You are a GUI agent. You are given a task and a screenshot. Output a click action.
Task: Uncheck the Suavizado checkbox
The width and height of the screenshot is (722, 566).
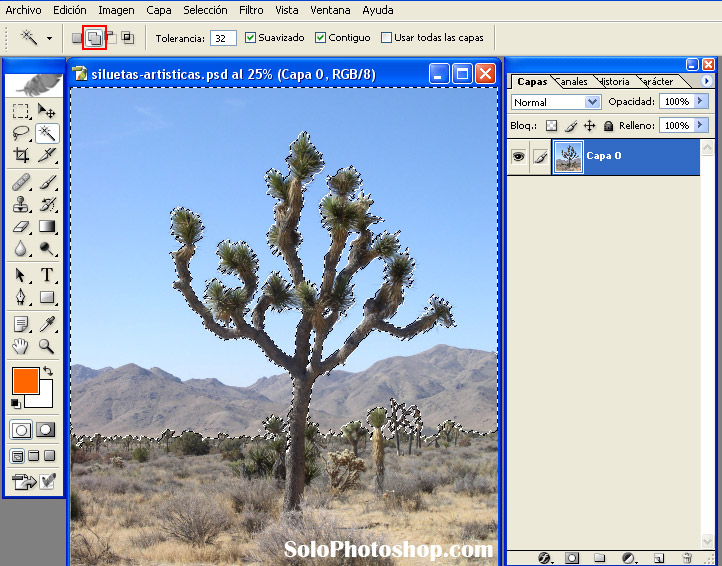coord(251,38)
